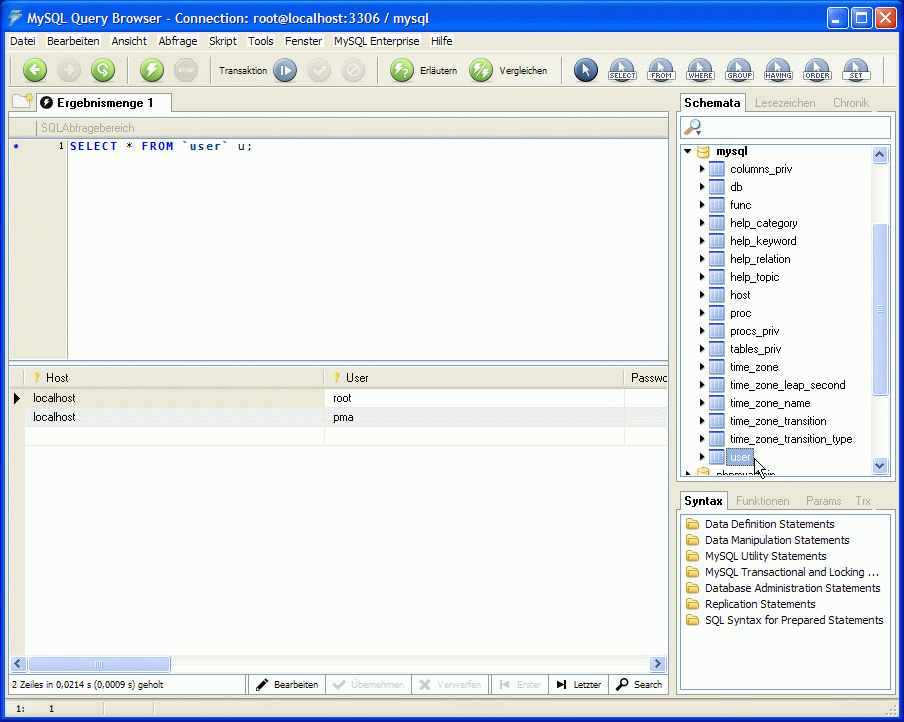
Task: Click the Search button in status bar
Action: coord(639,685)
